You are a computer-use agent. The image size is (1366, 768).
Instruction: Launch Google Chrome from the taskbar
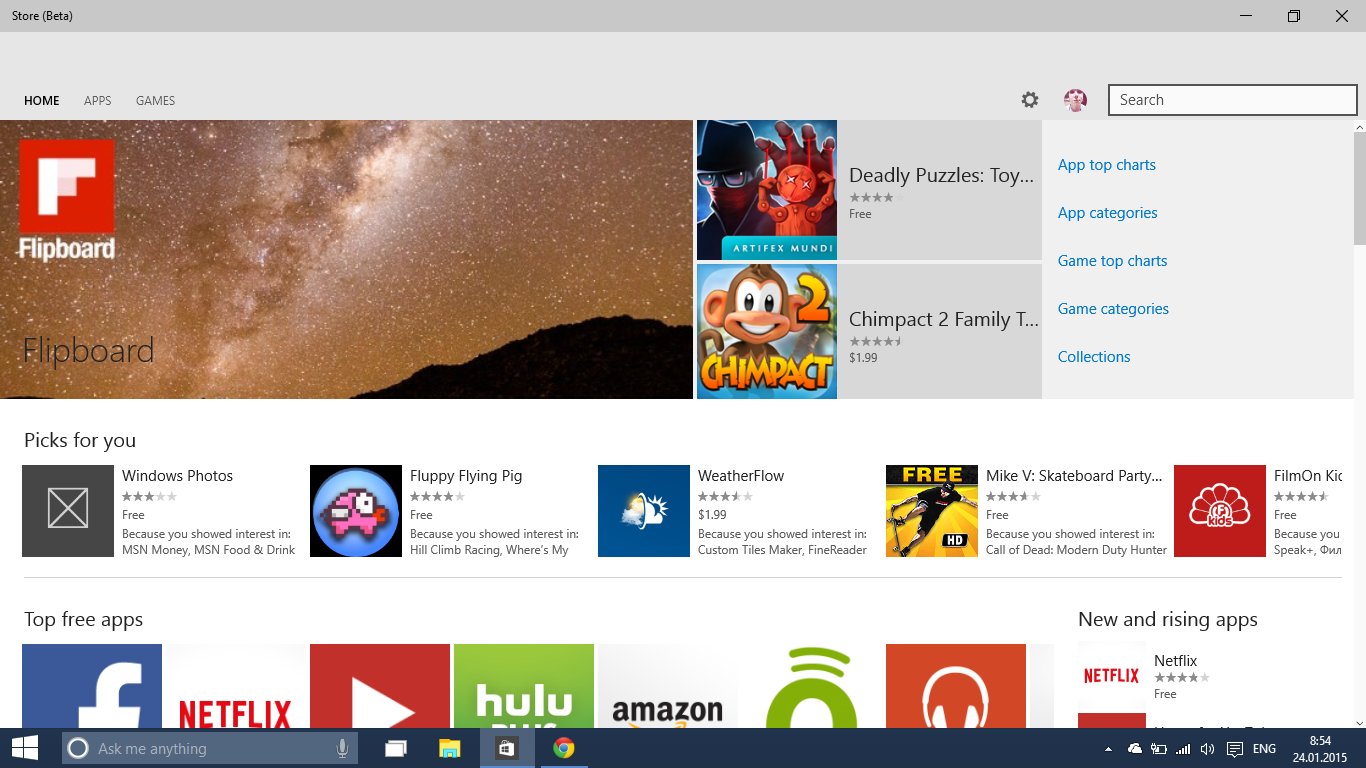coord(564,748)
